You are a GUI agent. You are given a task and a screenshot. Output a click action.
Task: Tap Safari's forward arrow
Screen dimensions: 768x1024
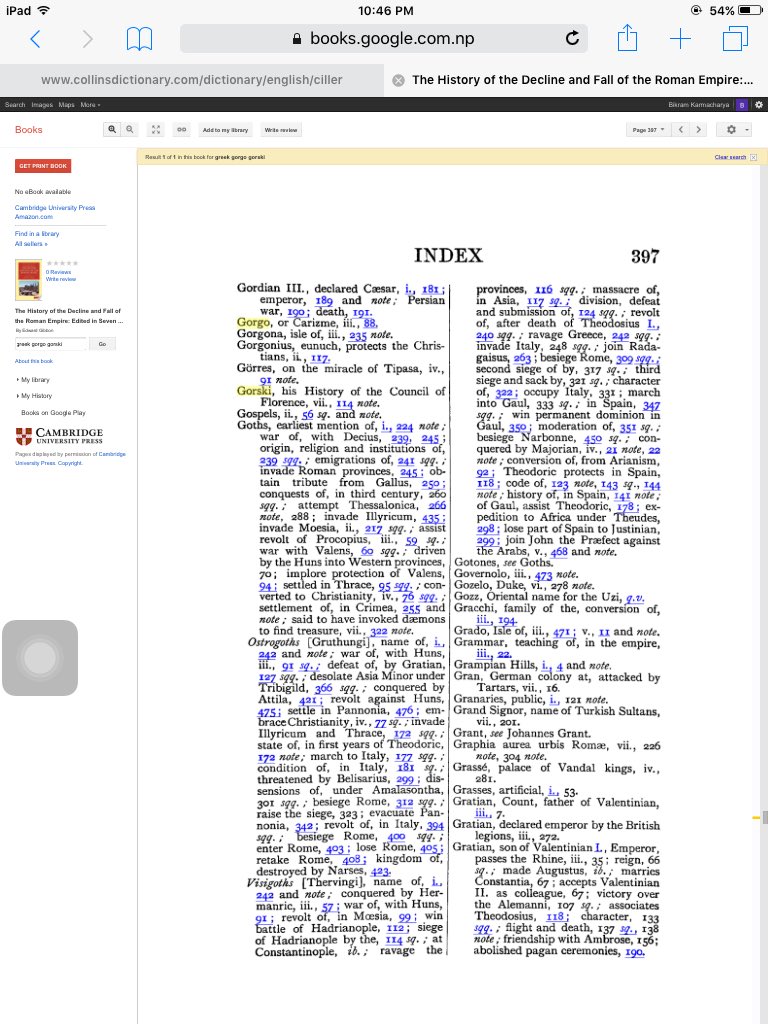(87, 39)
